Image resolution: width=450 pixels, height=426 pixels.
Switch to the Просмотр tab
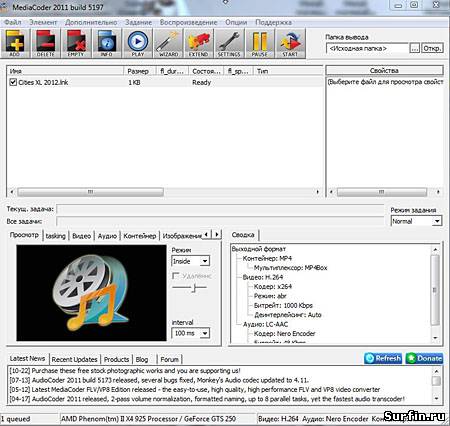click(x=24, y=235)
